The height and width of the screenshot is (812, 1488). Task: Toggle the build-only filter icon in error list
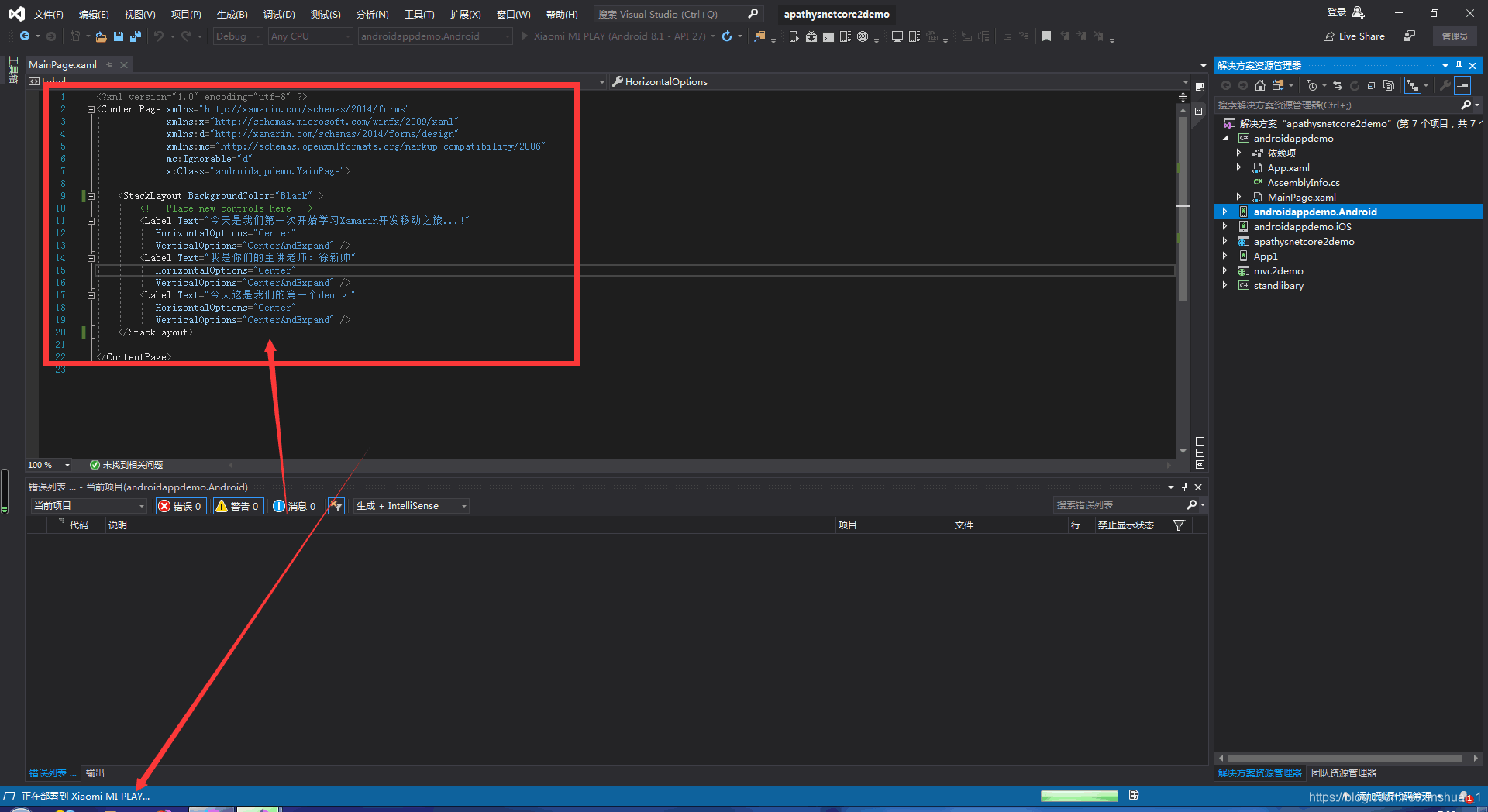[336, 506]
